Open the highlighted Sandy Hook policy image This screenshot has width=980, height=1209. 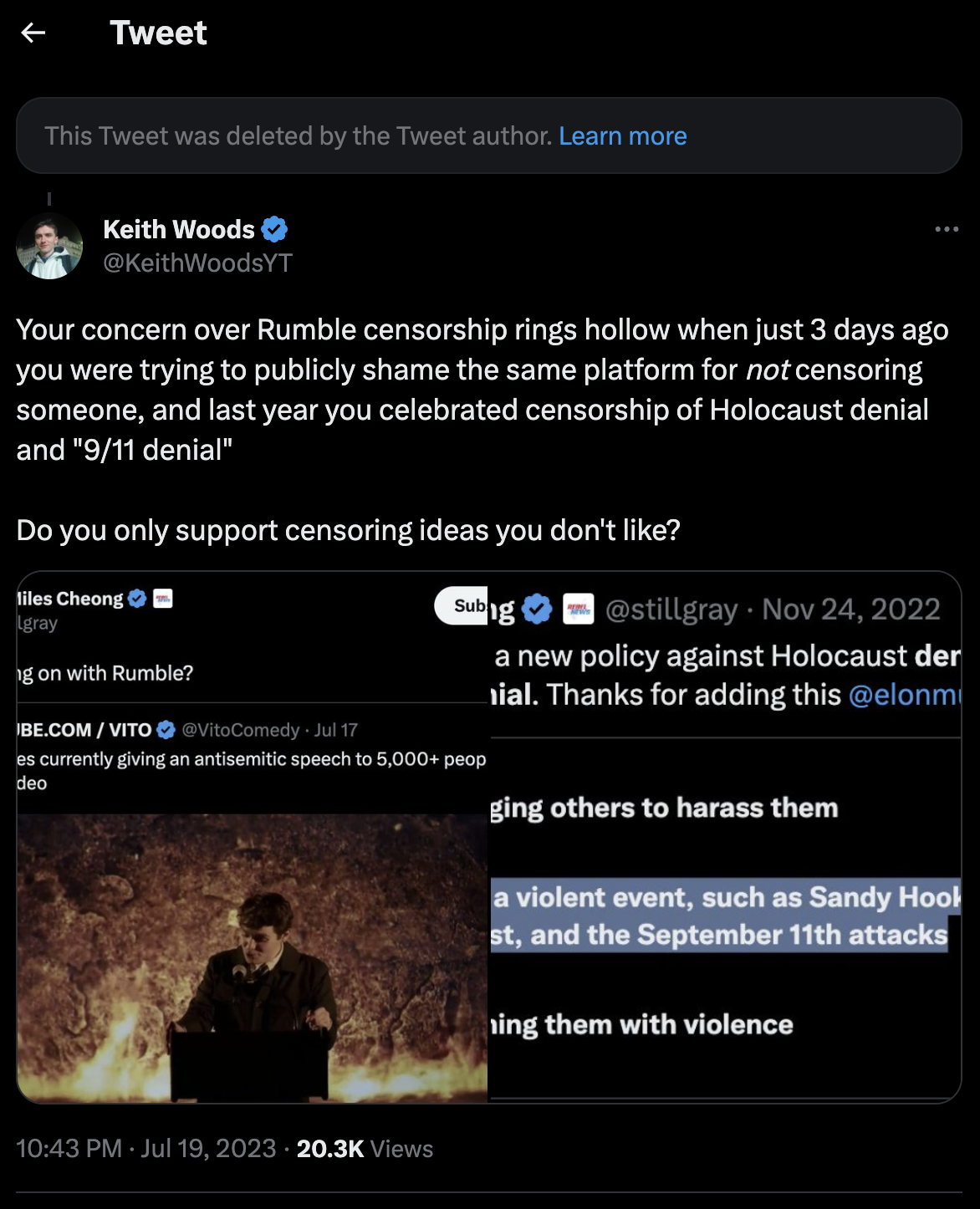[724, 916]
